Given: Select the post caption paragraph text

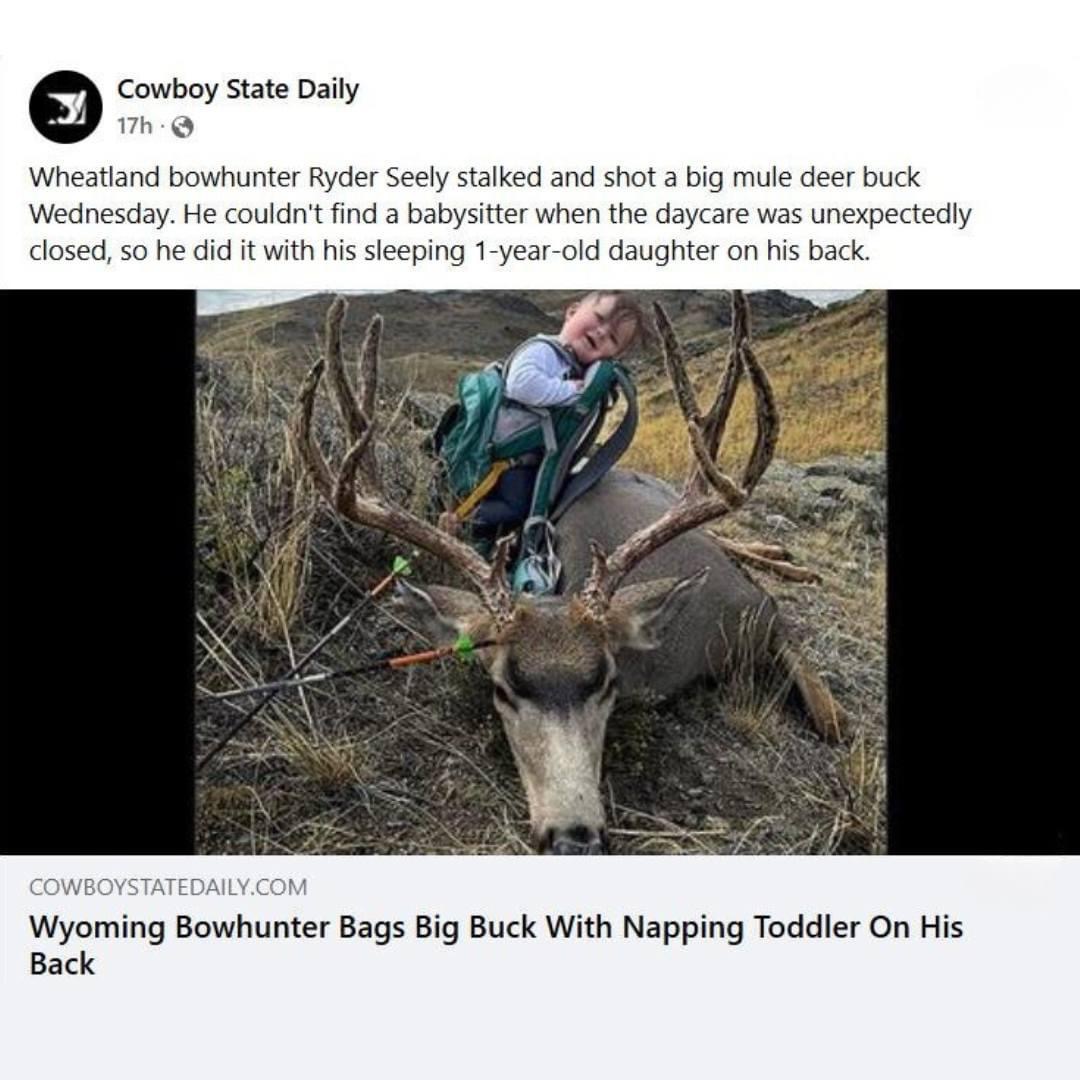Looking at the screenshot, I should tap(500, 214).
